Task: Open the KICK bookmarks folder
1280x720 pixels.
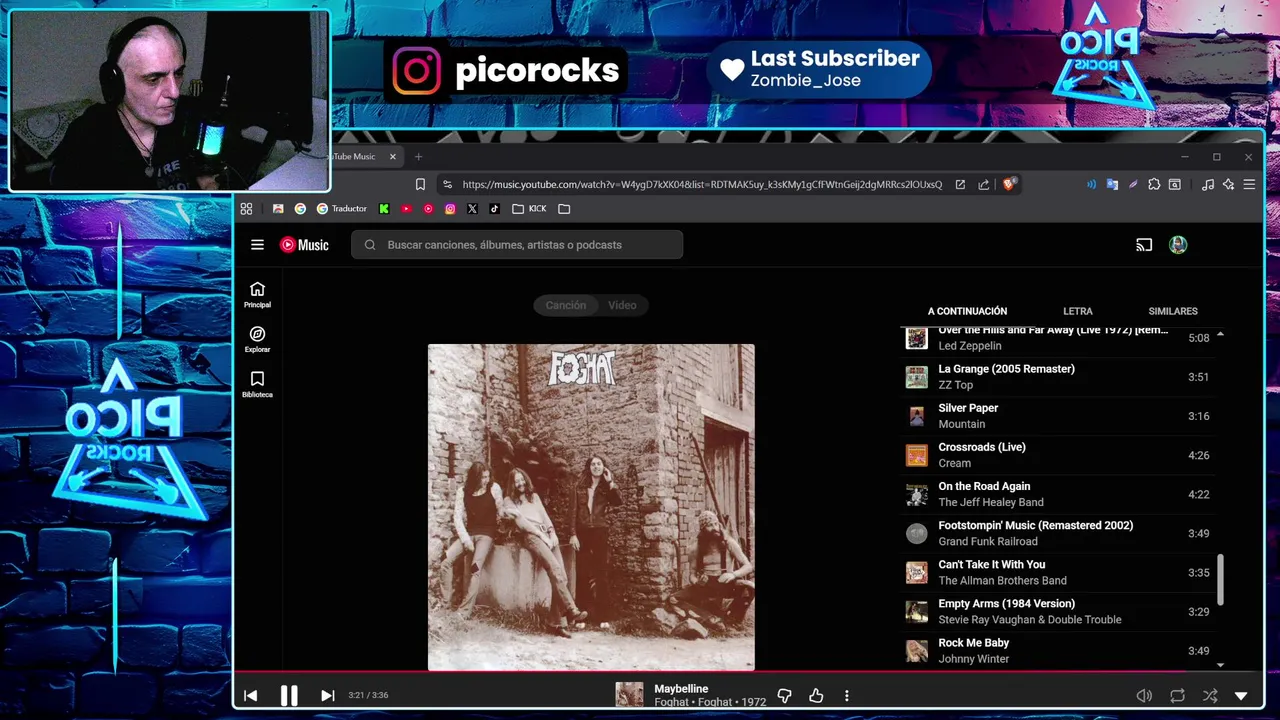Action: tap(529, 209)
